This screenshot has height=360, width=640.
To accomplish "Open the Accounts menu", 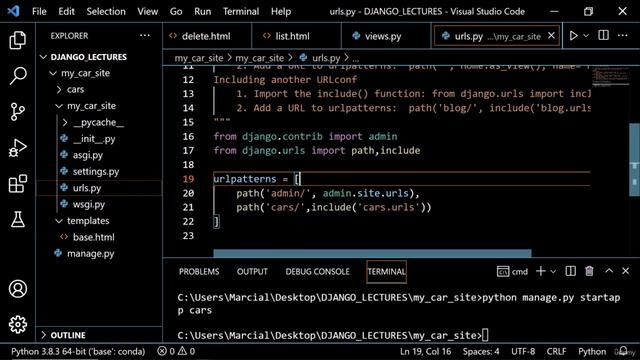I will click(18, 289).
